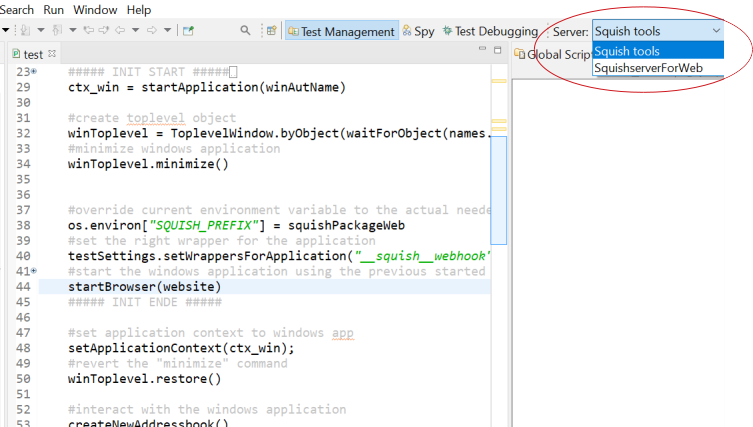The image size is (753, 427).
Task: Click the search magnifier icon in toolbar
Action: tap(245, 31)
